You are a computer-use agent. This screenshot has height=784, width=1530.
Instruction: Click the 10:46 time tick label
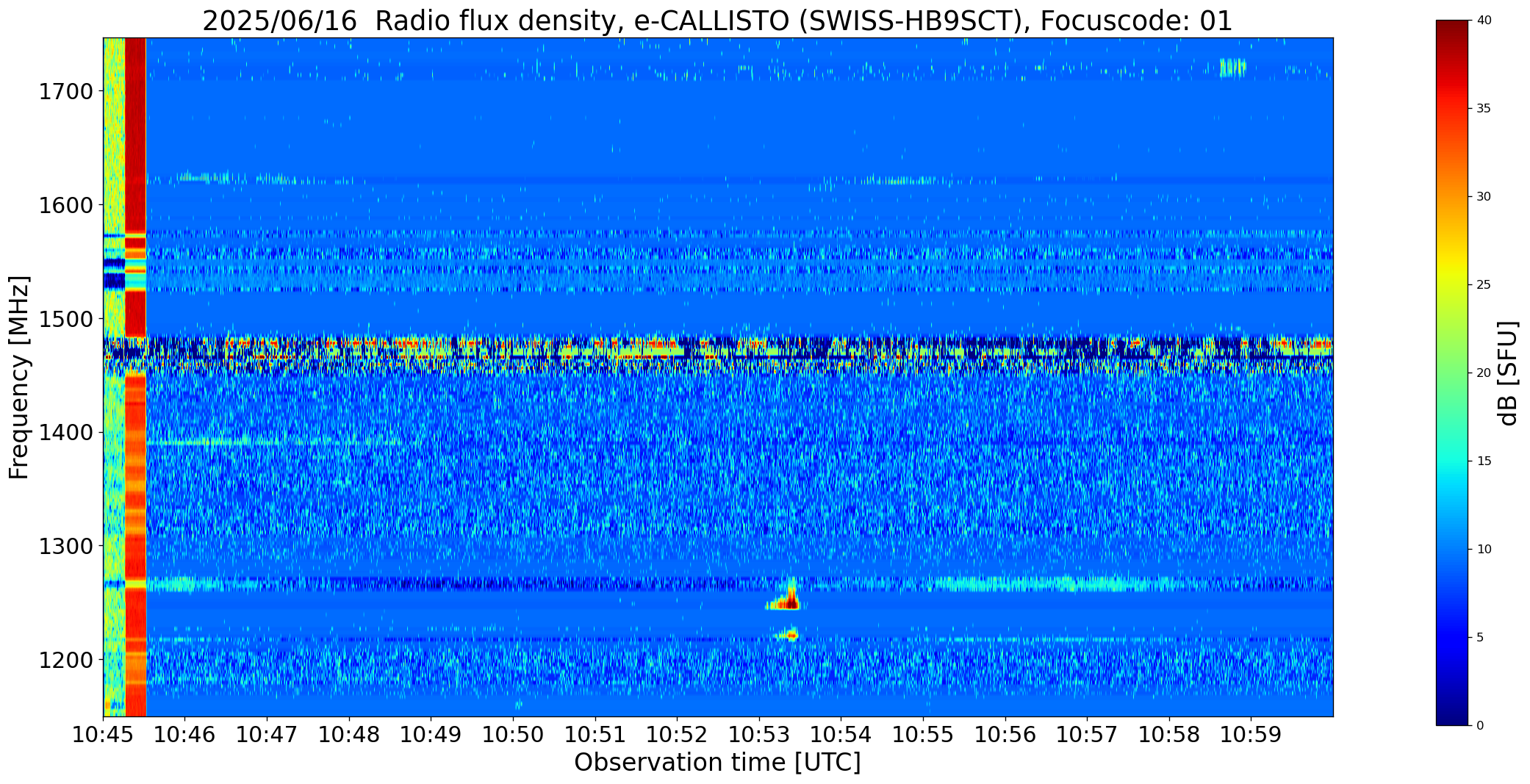(185, 734)
